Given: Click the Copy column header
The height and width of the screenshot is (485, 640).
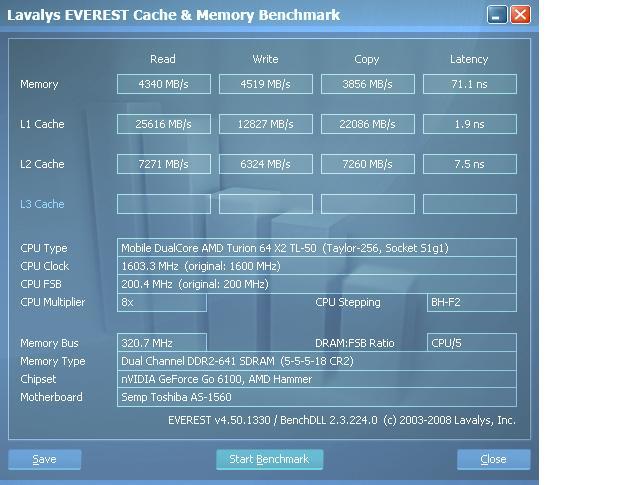Looking at the screenshot, I should pos(367,60).
